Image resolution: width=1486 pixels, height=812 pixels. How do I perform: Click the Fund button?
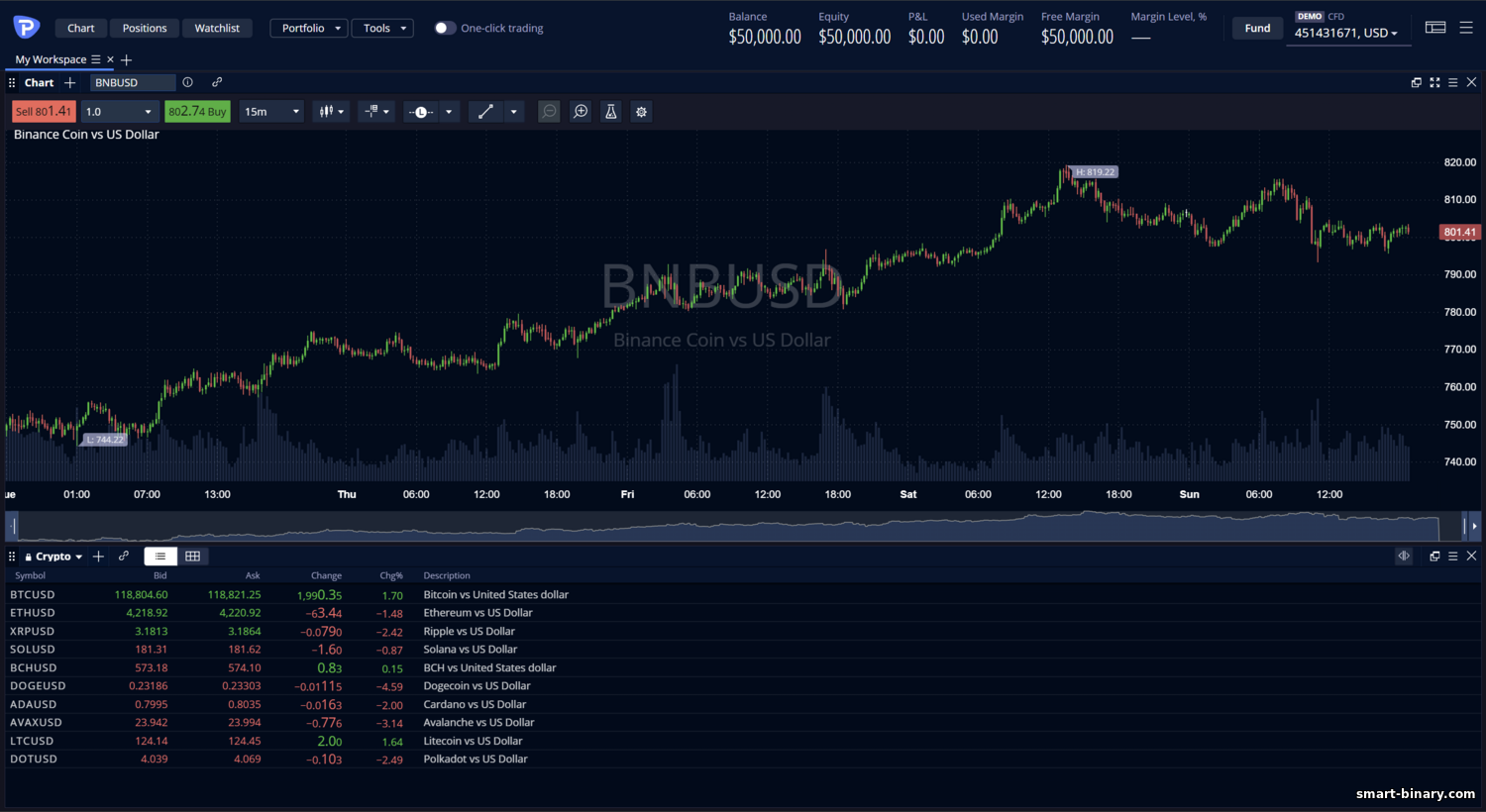point(1257,28)
